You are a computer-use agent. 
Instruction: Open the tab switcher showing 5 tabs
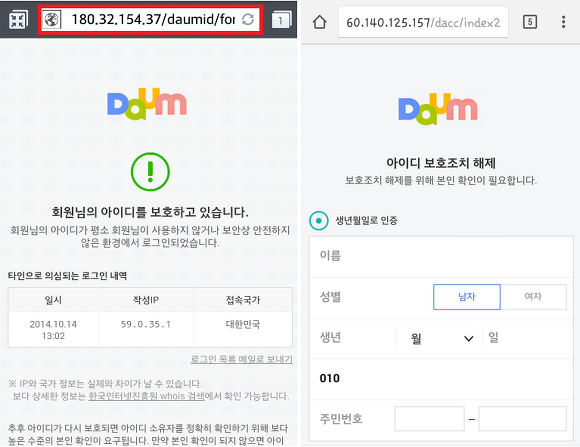coord(530,22)
